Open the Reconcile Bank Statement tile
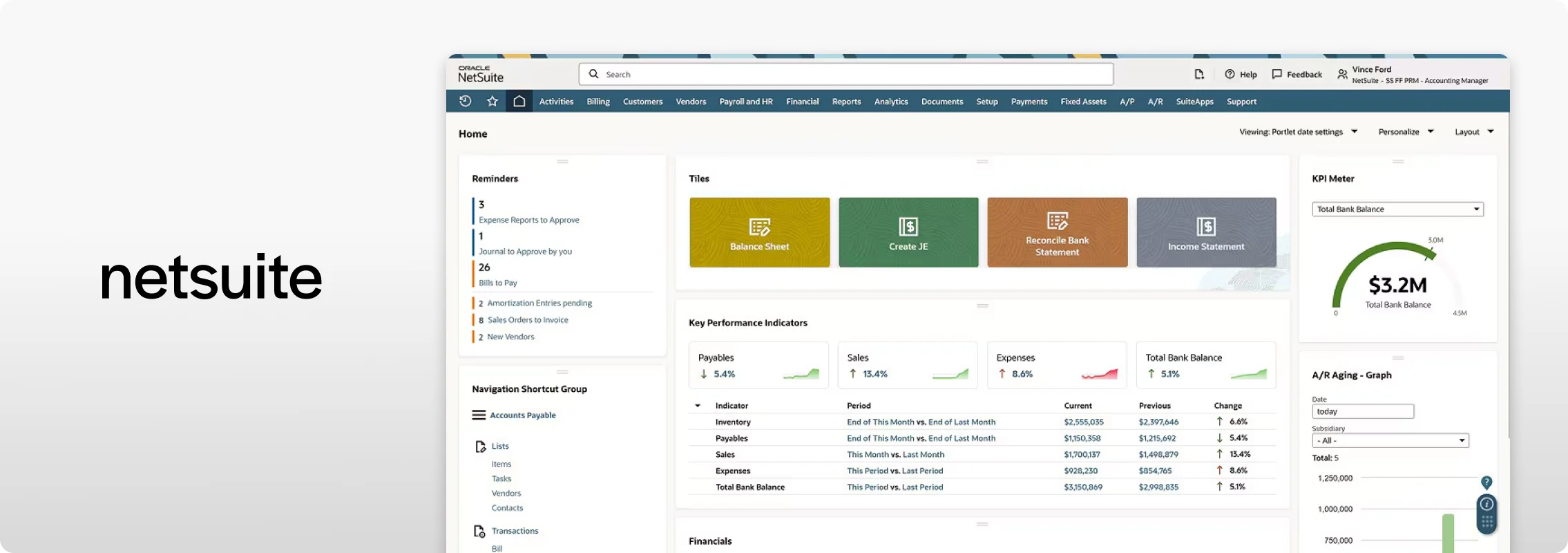 tap(1058, 232)
